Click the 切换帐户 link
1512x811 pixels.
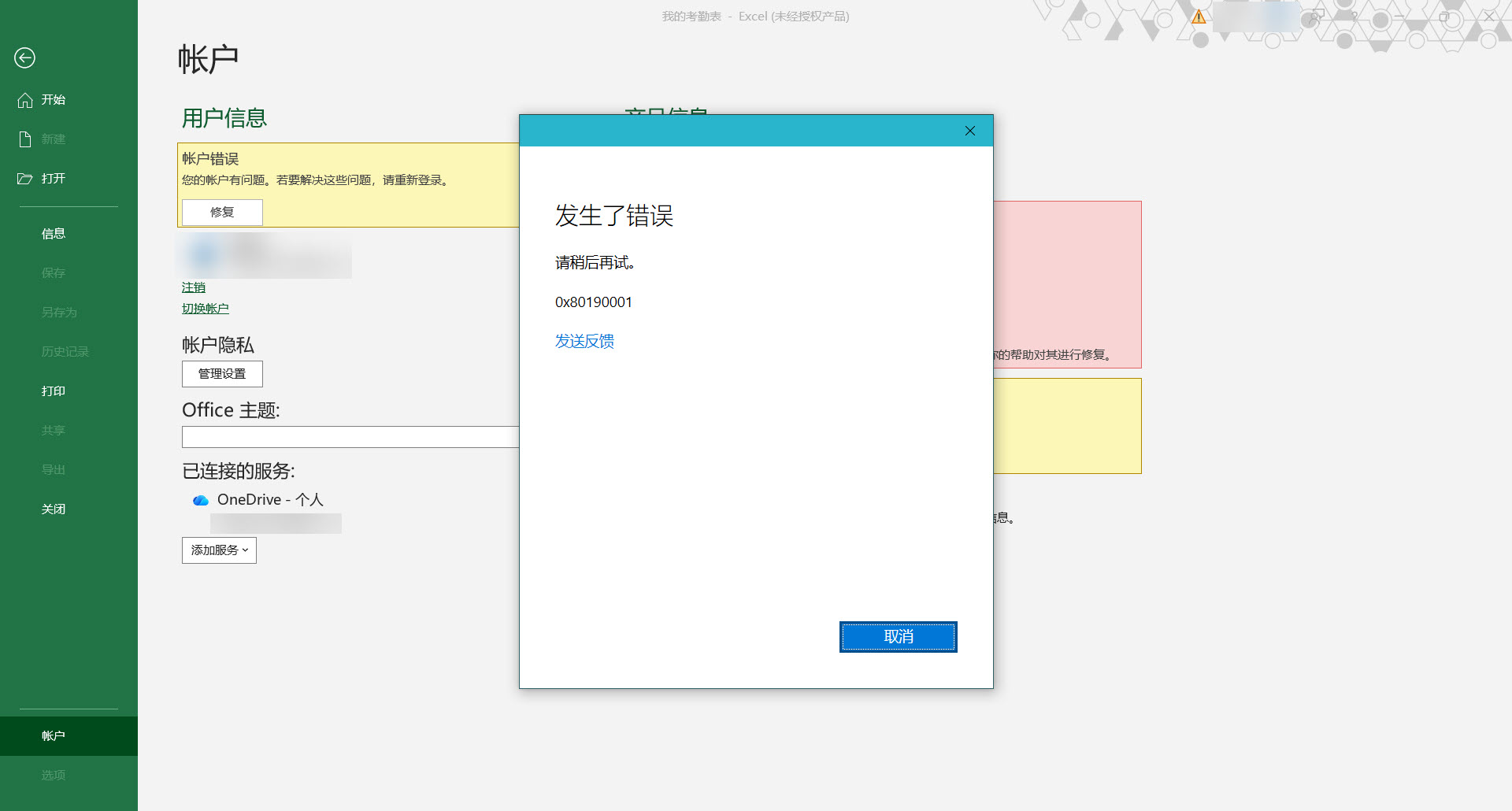click(x=206, y=309)
